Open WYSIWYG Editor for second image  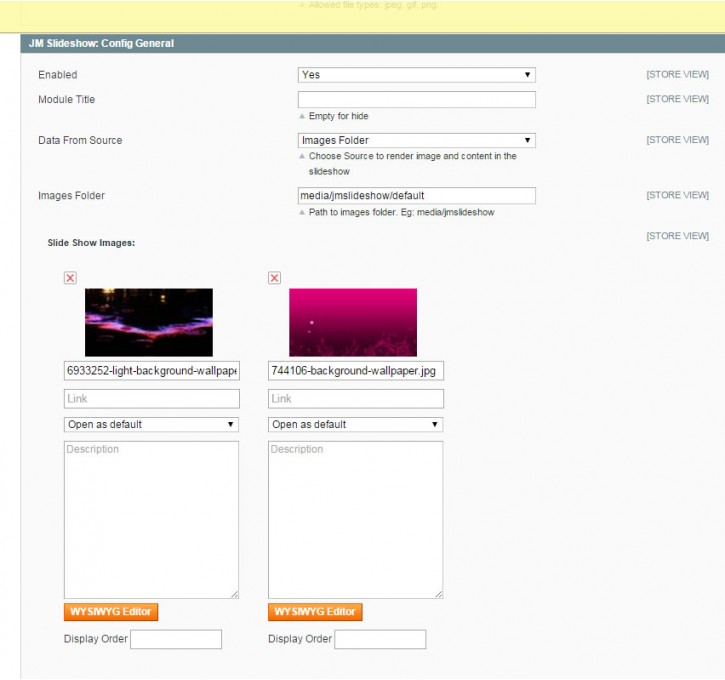tap(315, 612)
